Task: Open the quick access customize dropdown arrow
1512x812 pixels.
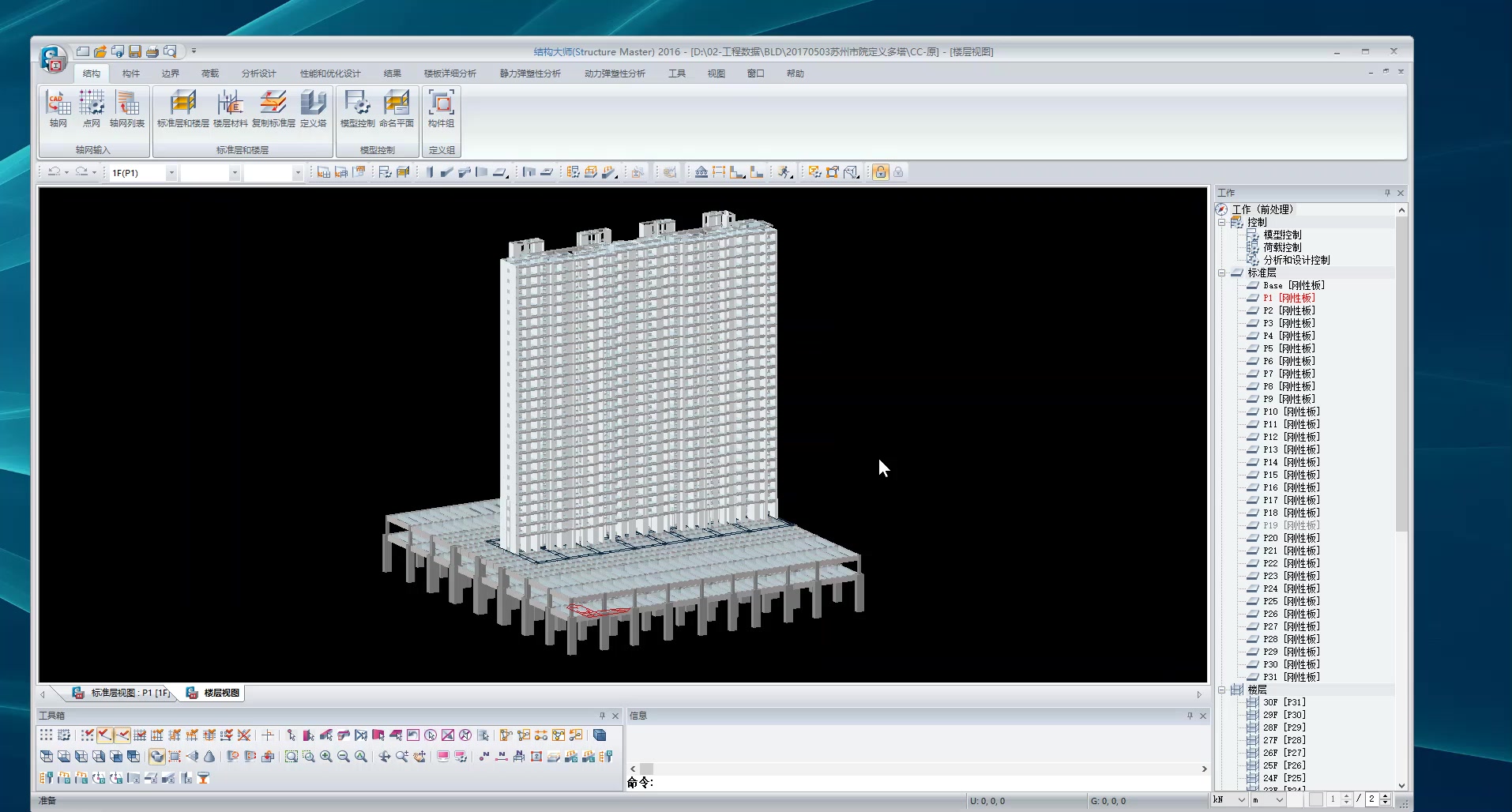Action: (x=194, y=51)
